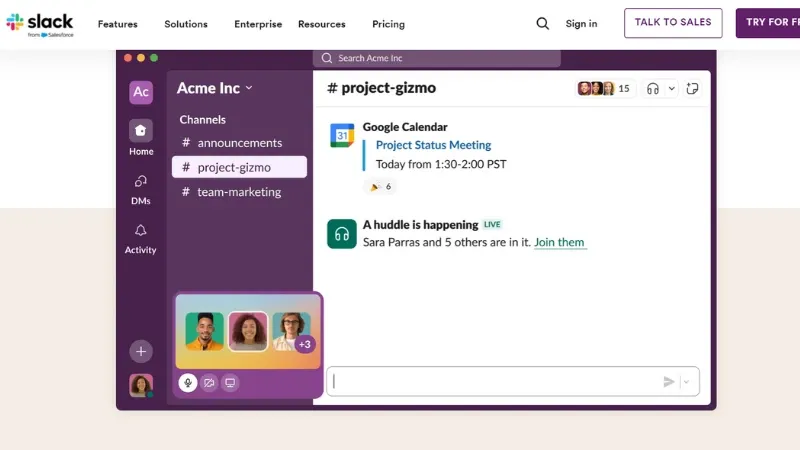
Task: Toggle the huddle microphone
Action: click(188, 383)
